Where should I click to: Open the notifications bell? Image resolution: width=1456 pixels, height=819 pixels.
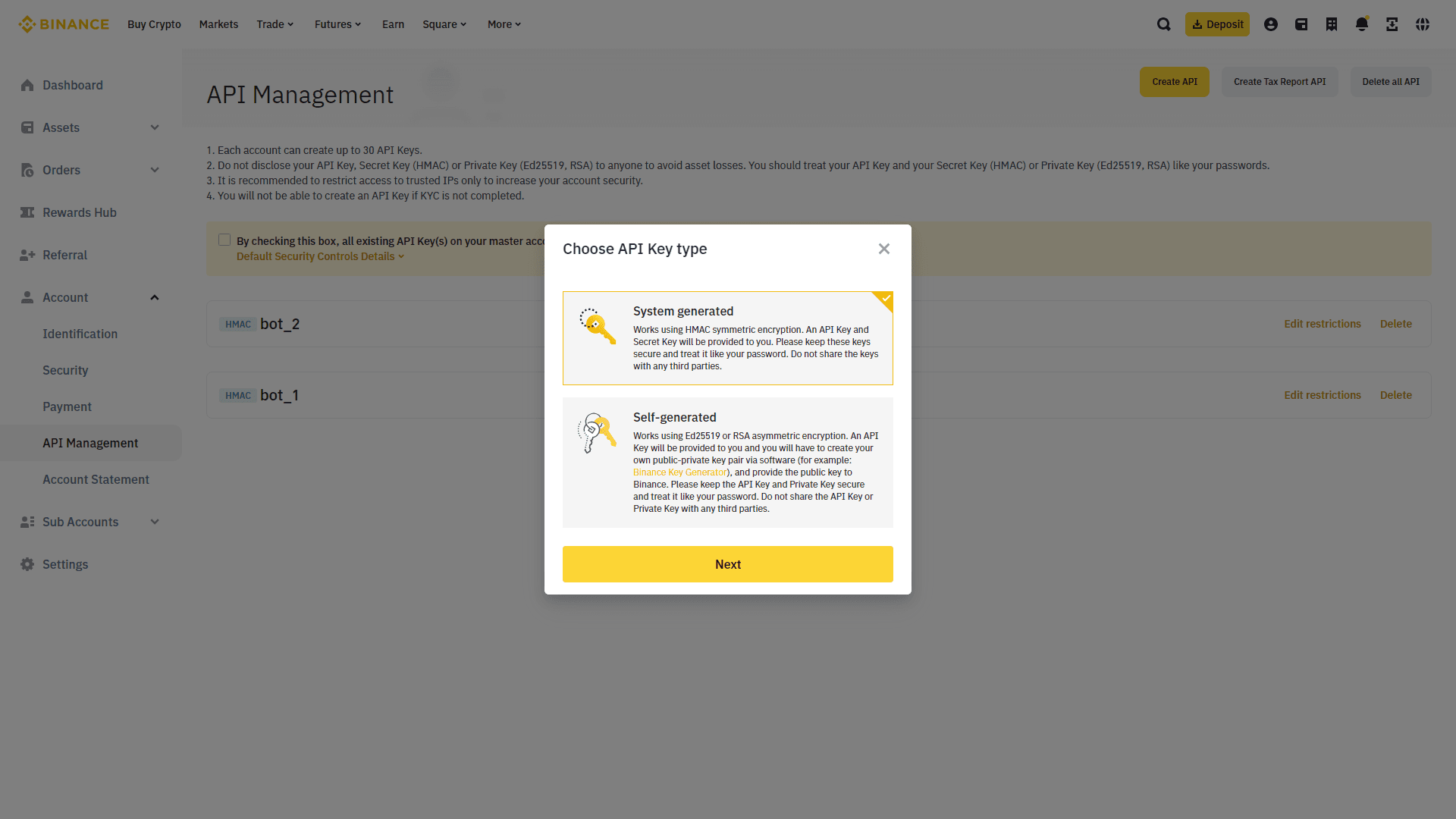pos(1362,24)
